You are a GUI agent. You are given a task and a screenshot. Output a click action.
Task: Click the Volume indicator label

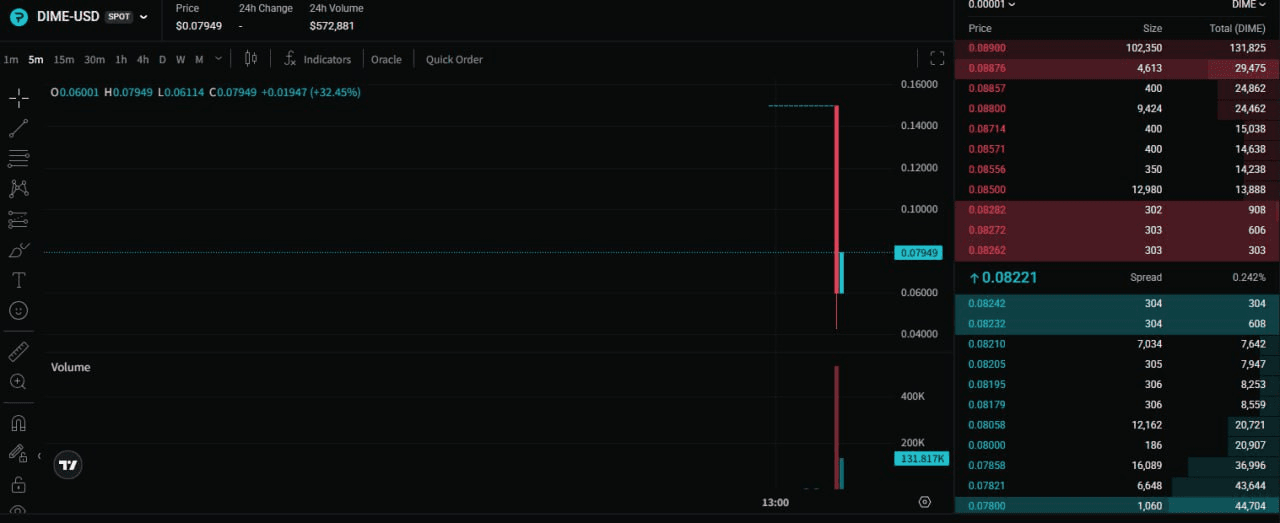click(x=71, y=367)
